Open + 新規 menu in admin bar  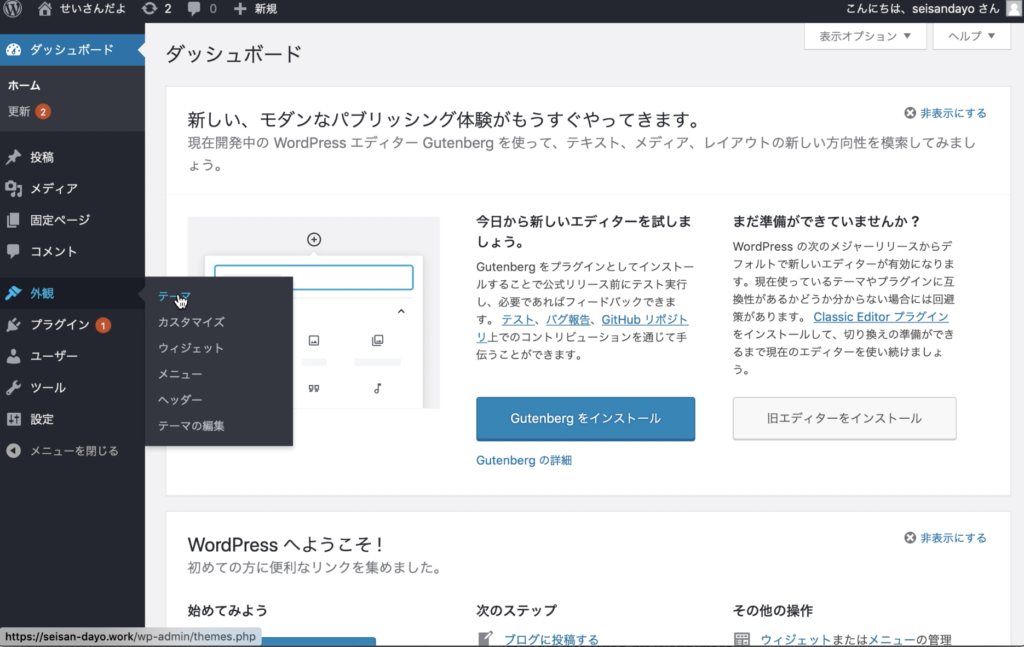click(x=255, y=9)
